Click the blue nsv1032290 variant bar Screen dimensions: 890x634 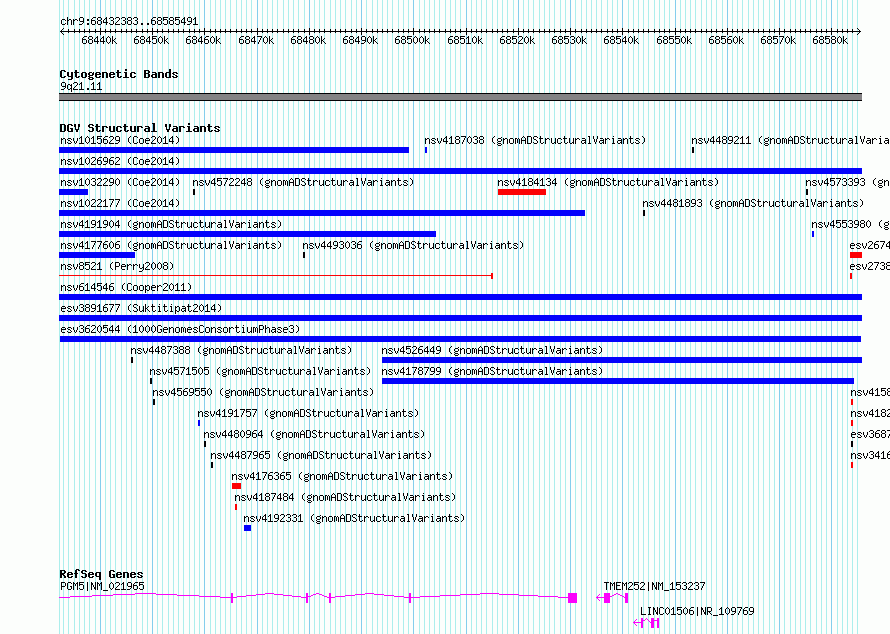(73, 192)
